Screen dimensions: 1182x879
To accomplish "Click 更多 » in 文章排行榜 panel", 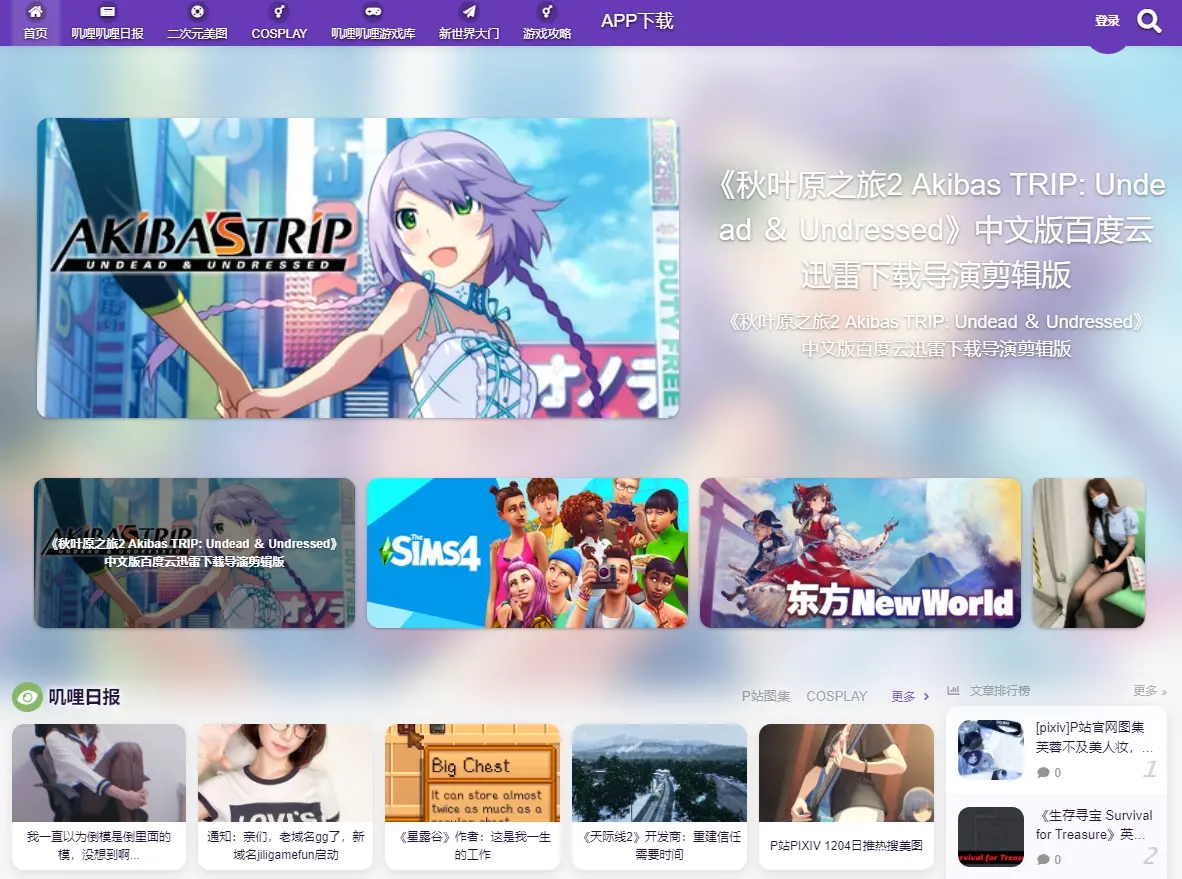I will pos(1150,691).
